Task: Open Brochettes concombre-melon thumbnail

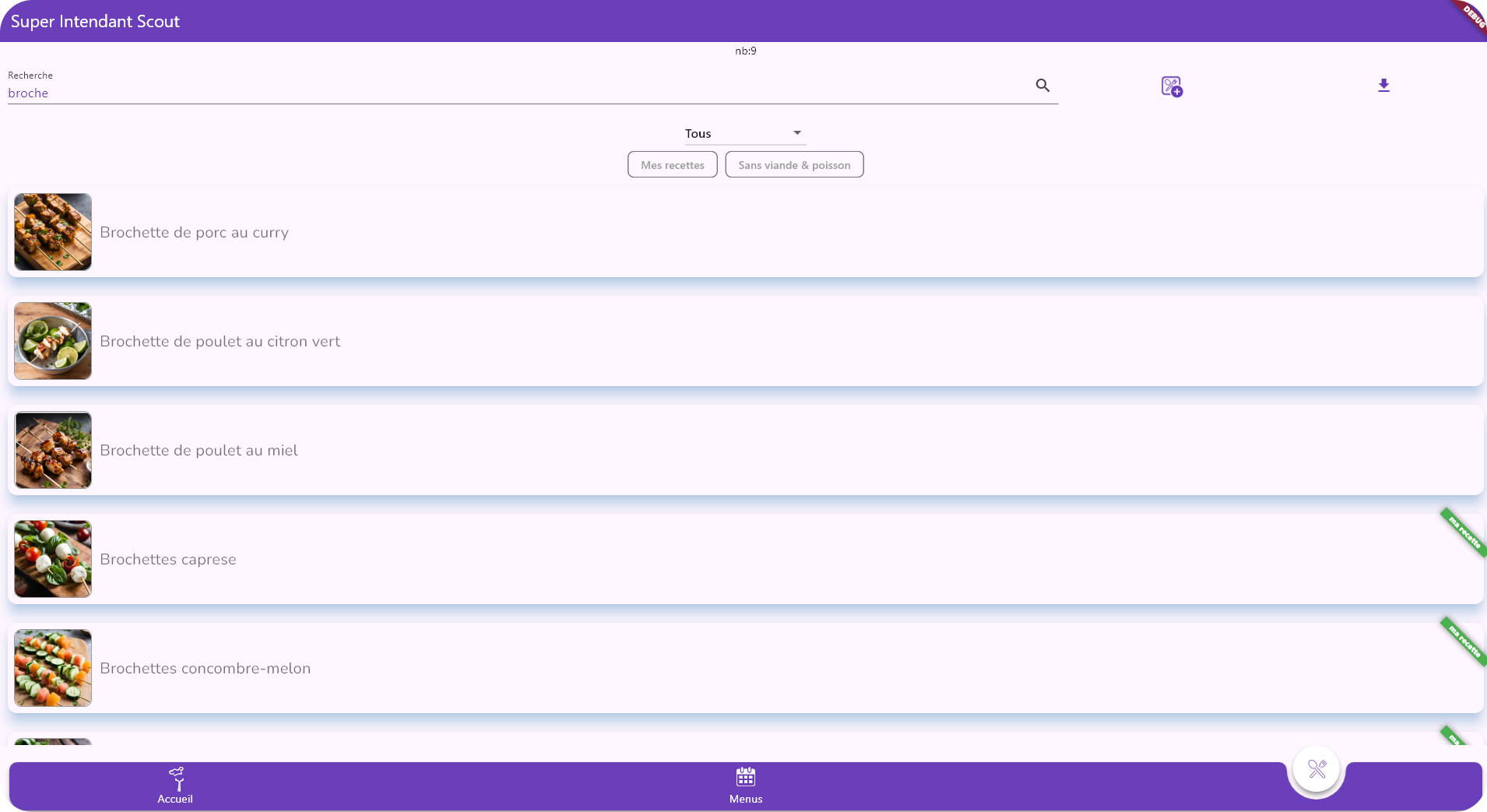Action: click(53, 668)
